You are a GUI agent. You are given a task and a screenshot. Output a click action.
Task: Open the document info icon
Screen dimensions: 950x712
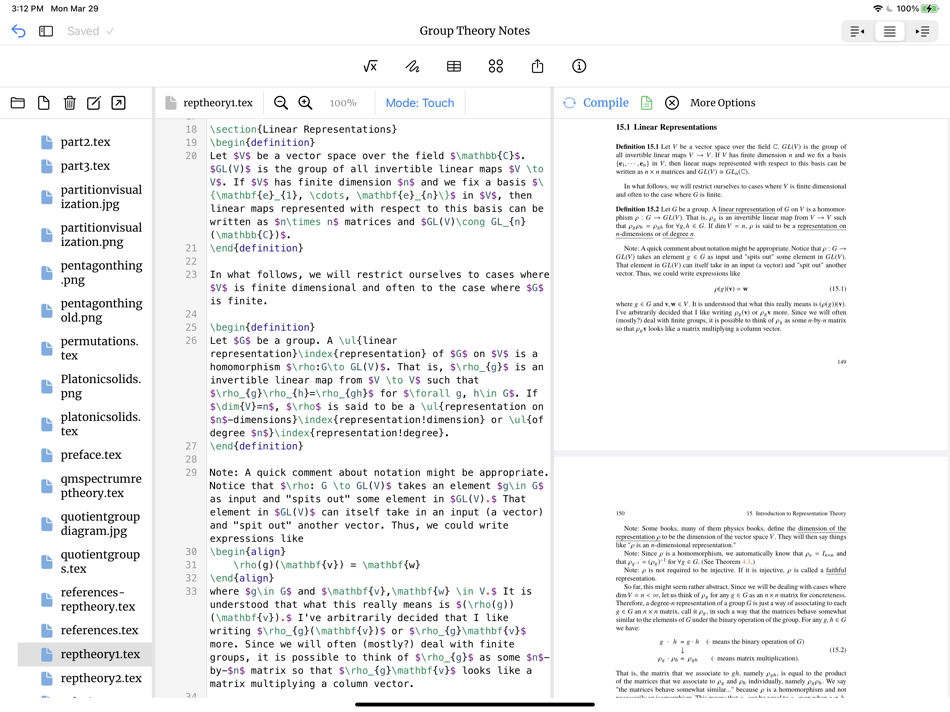(579, 66)
